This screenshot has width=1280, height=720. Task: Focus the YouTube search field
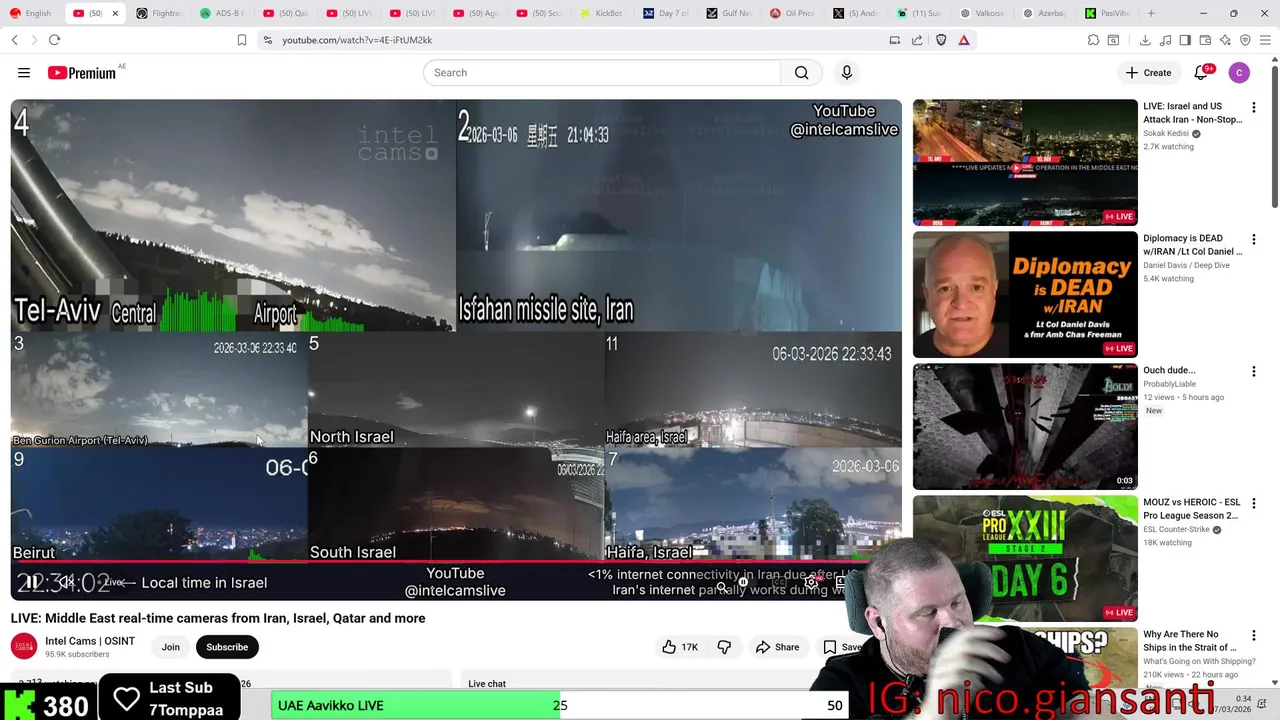point(602,73)
